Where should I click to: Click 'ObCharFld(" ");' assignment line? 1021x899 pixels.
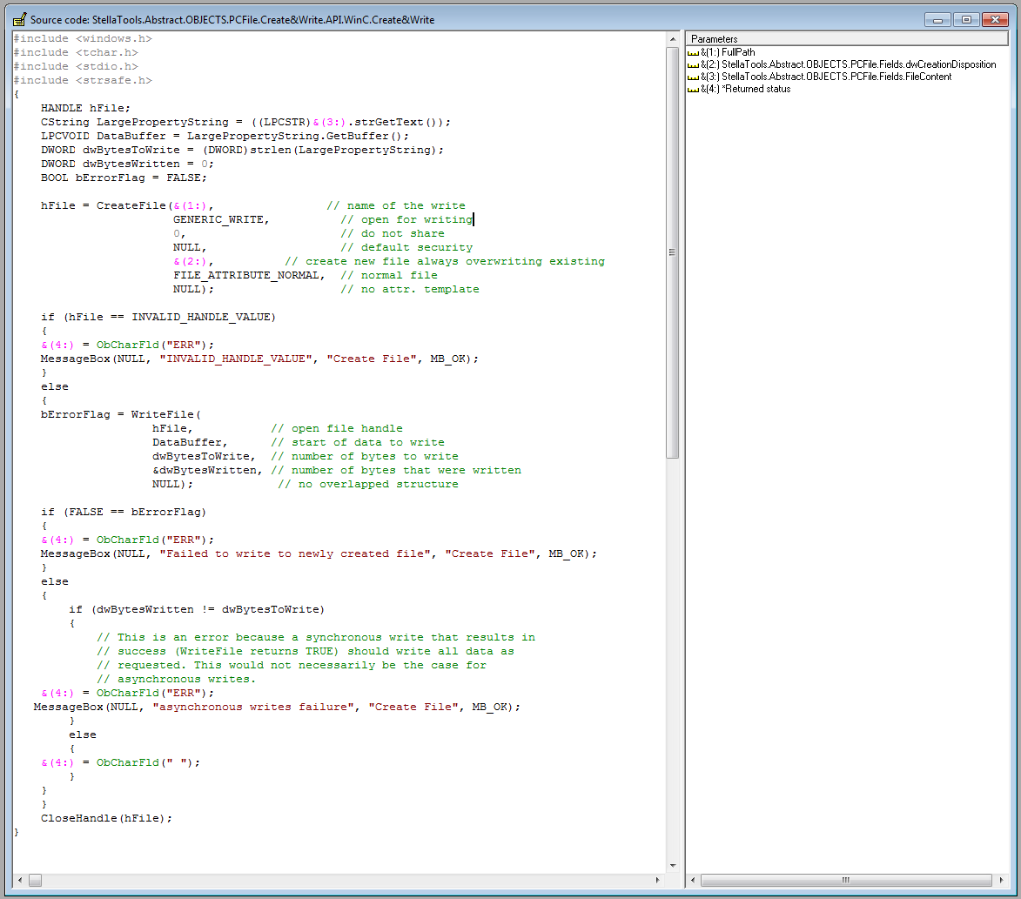click(x=120, y=762)
